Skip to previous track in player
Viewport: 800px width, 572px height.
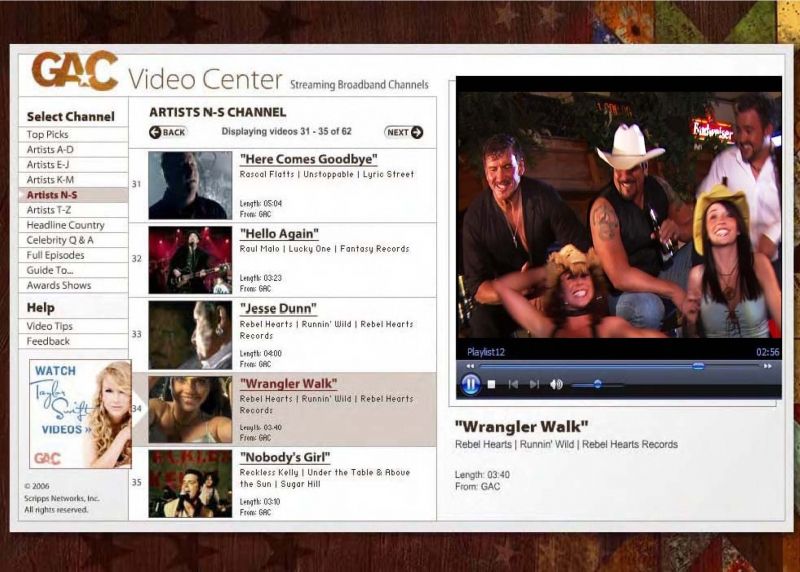click(513, 384)
